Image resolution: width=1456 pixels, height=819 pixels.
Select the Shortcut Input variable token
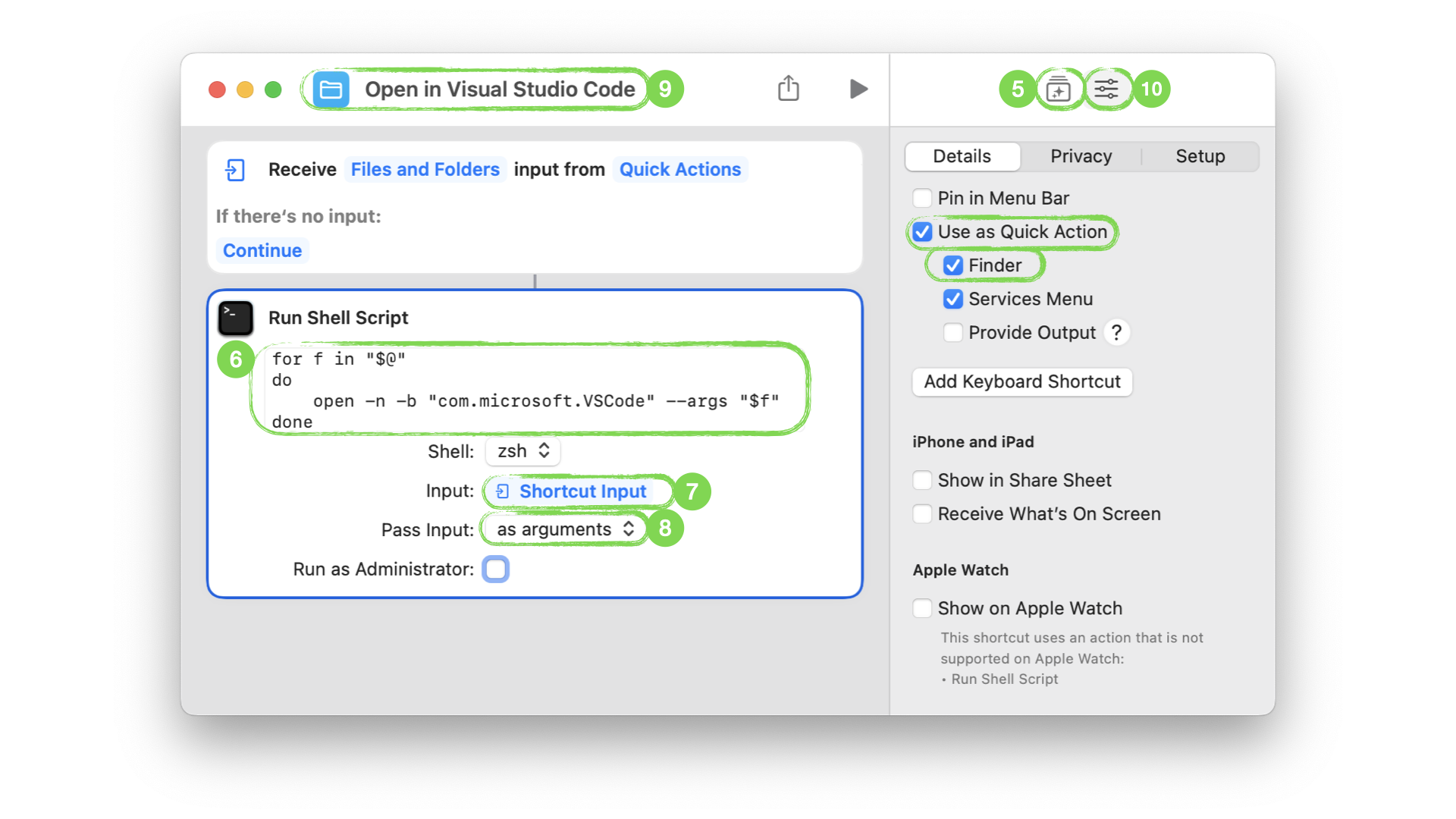(571, 491)
